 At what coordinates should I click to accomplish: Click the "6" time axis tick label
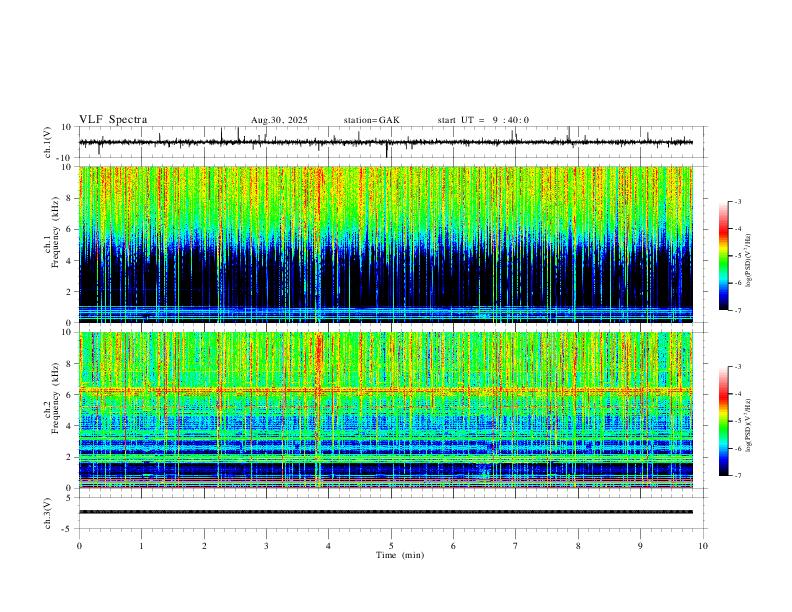tap(453, 546)
